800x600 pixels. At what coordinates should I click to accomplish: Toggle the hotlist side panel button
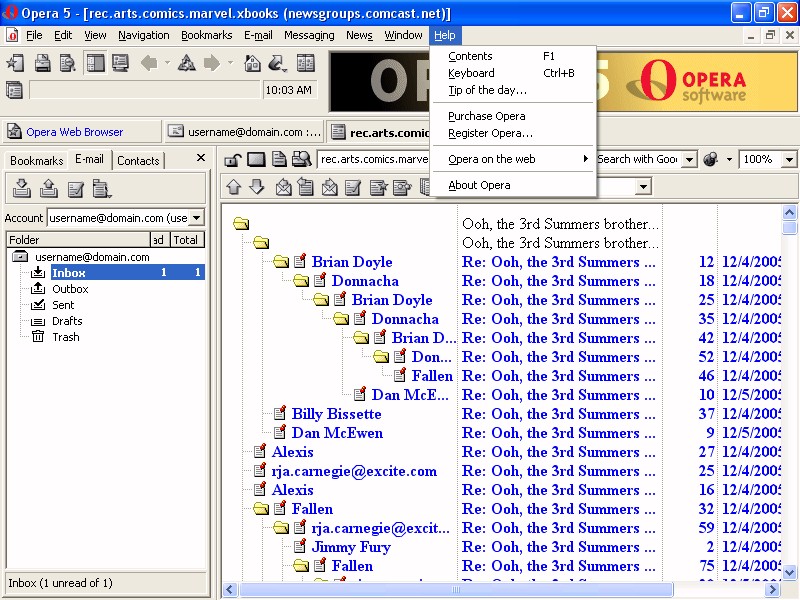coord(95,63)
